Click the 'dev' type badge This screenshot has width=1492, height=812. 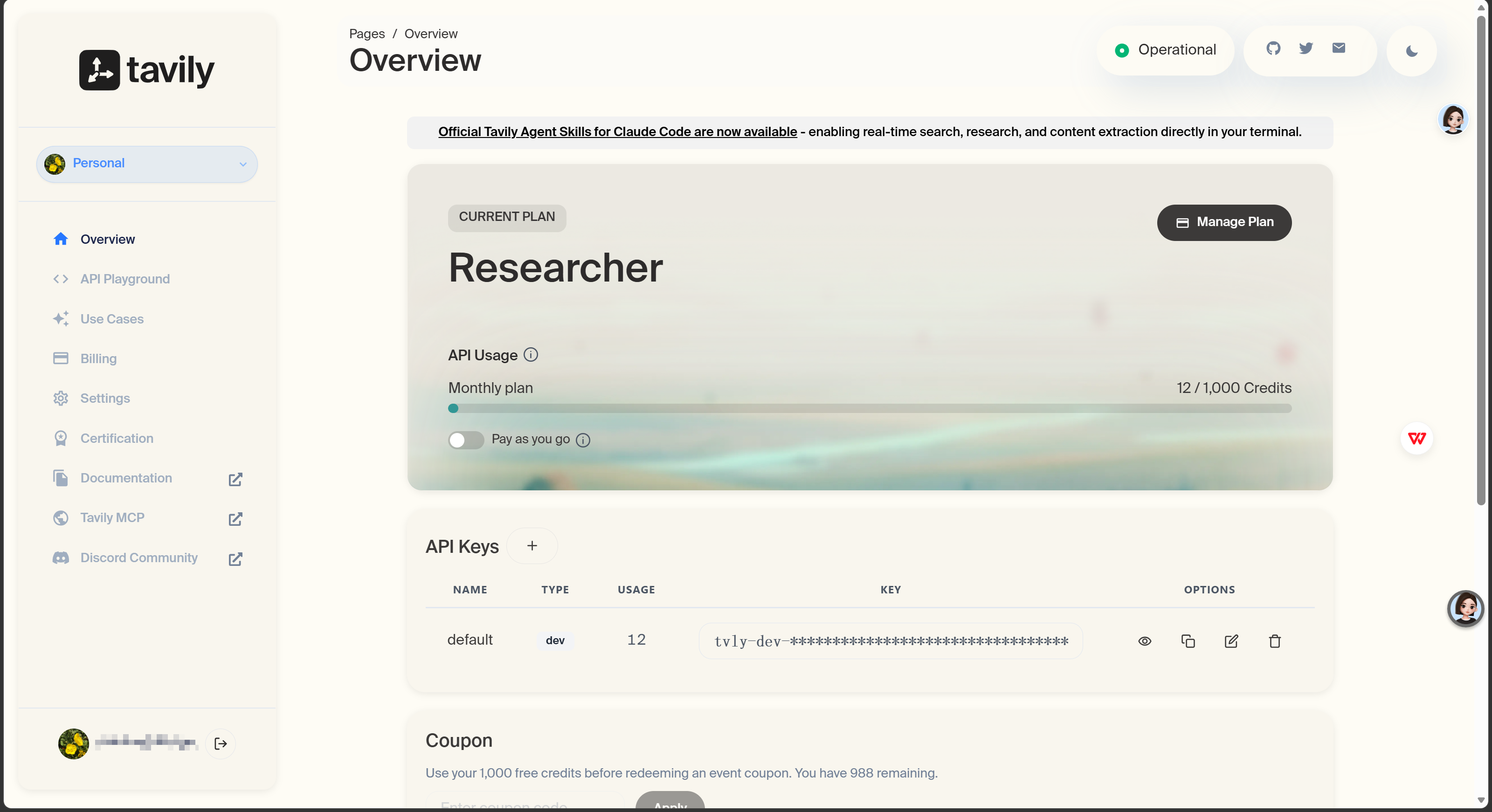coord(555,640)
